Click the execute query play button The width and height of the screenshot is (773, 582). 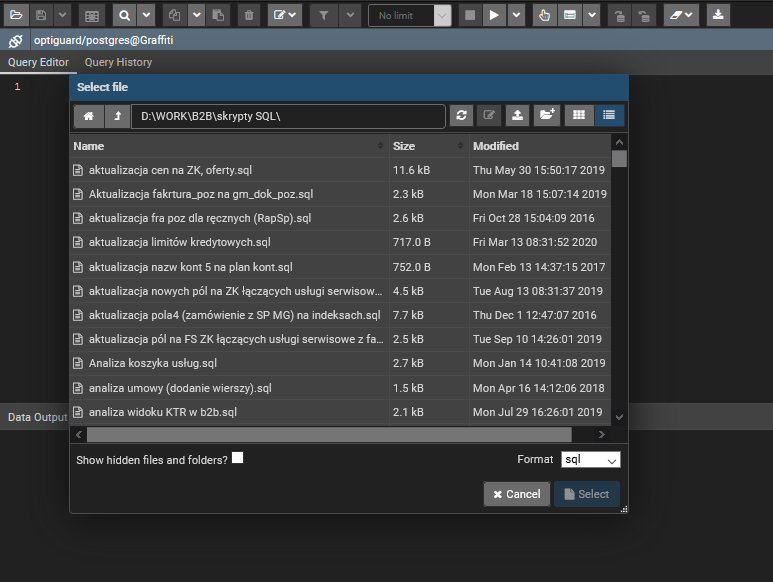(x=494, y=15)
